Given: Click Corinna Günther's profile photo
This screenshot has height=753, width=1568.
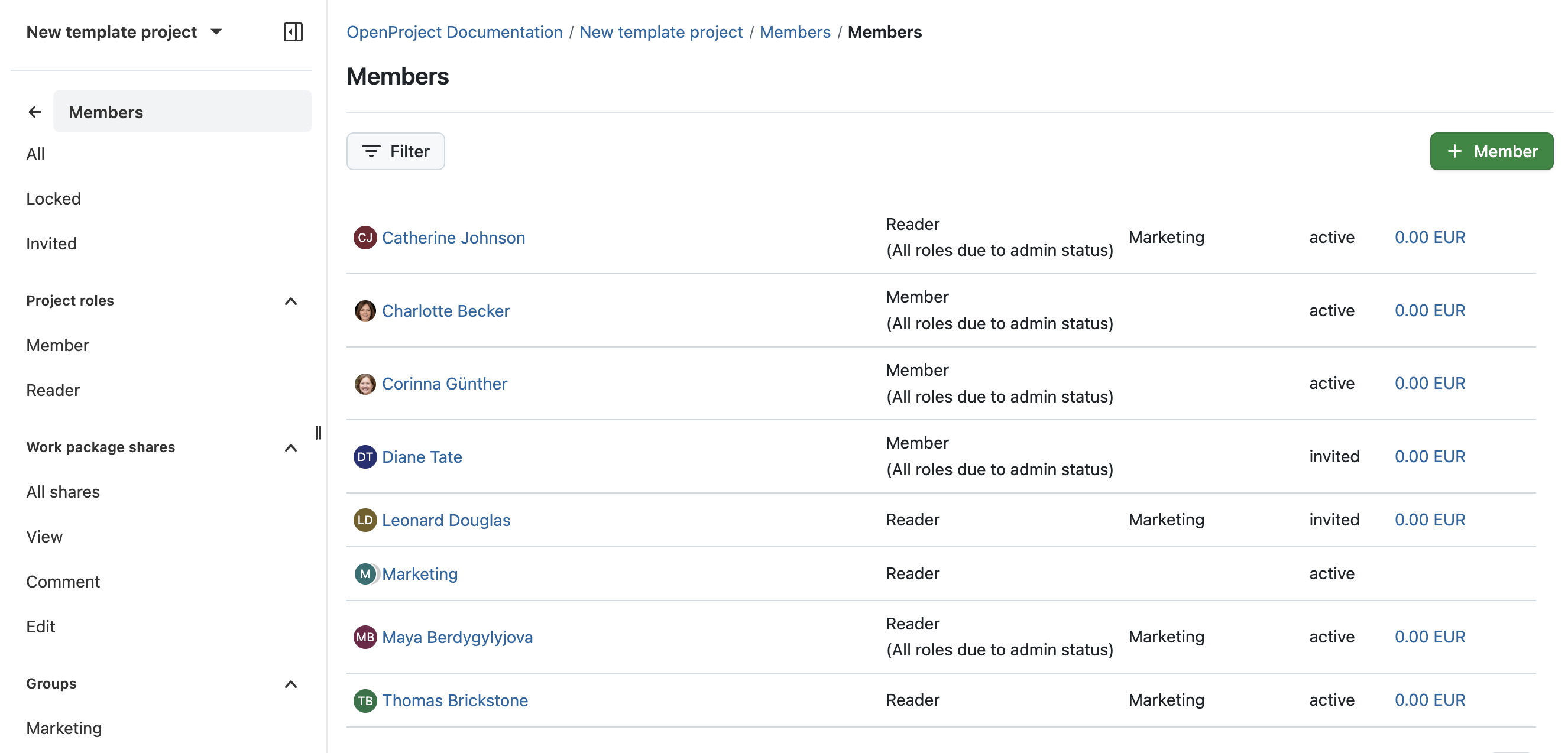Looking at the screenshot, I should [365, 384].
